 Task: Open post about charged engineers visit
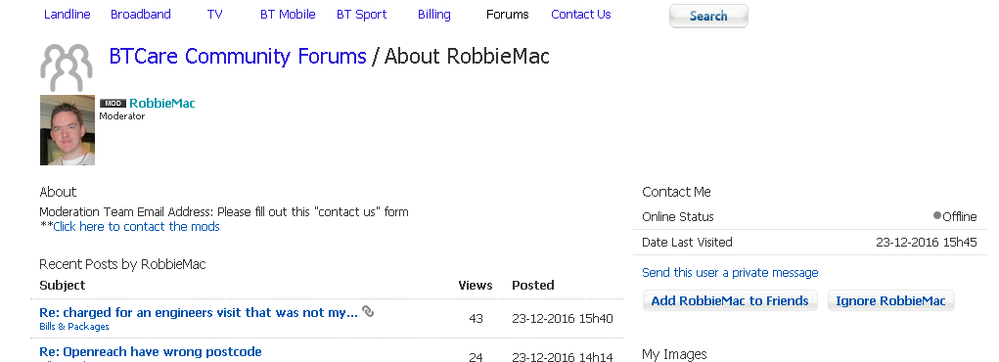[198, 312]
